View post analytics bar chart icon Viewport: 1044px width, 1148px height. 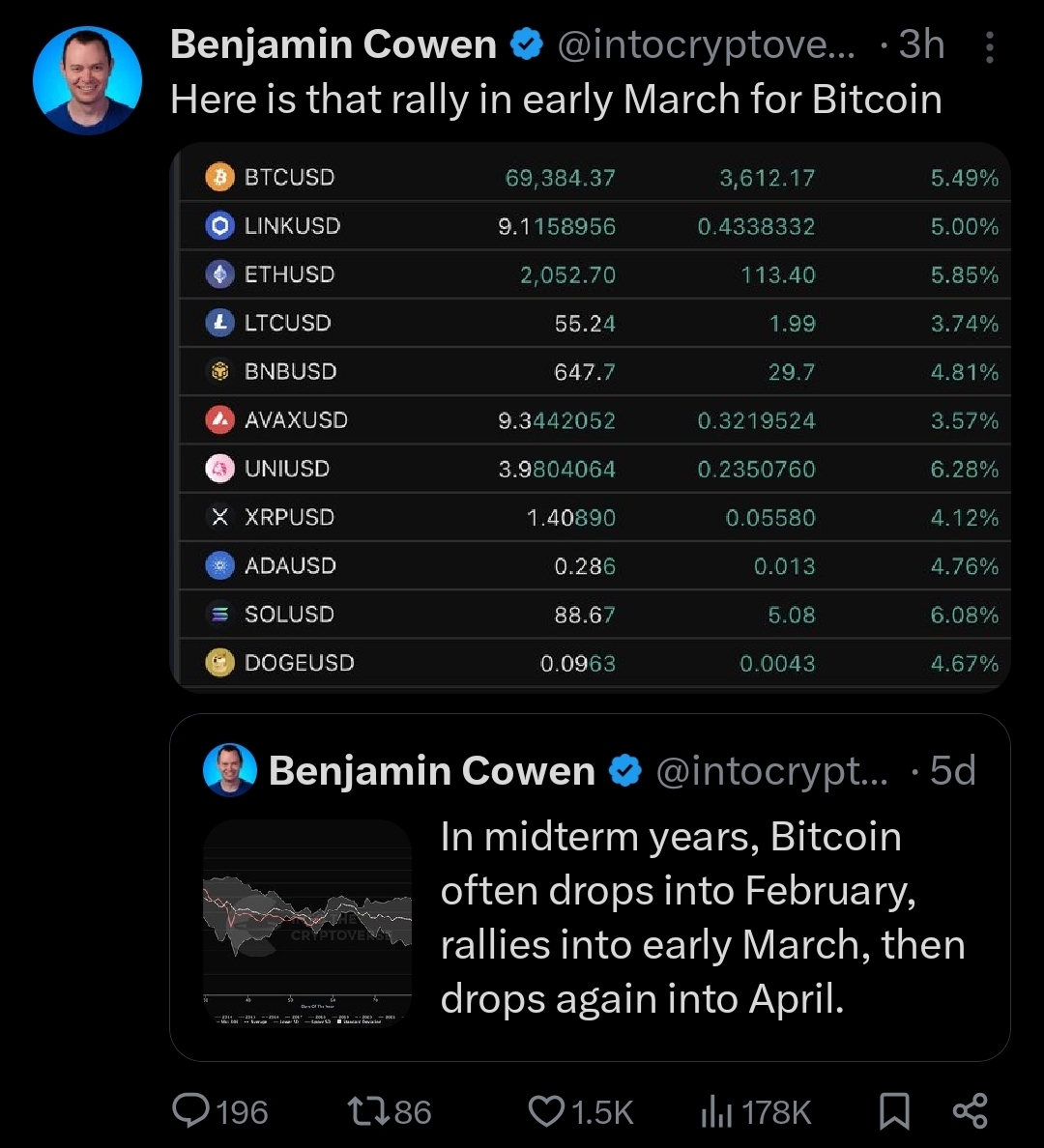[x=716, y=1111]
